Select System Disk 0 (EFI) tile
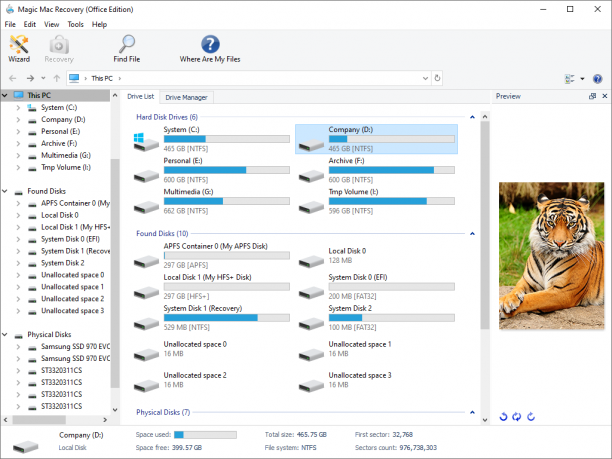612x459 pixels. pyautogui.click(x=376, y=287)
